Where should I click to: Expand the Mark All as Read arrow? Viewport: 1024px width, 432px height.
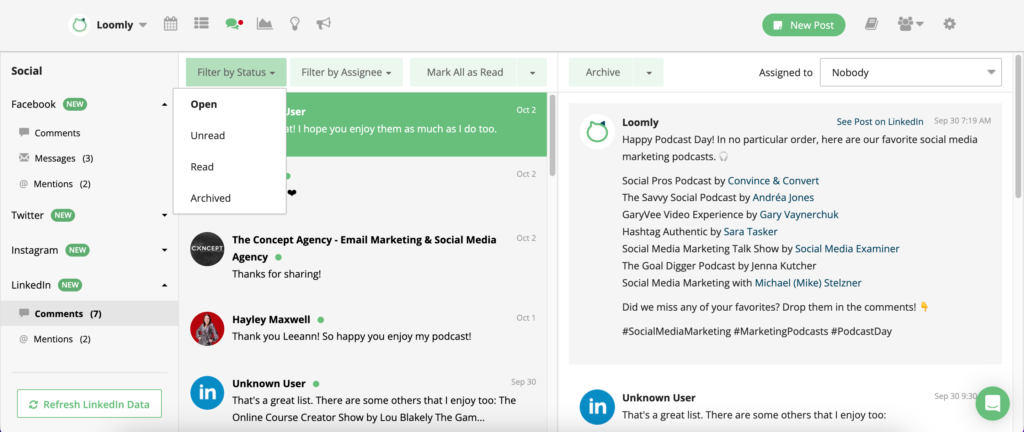pyautogui.click(x=532, y=72)
